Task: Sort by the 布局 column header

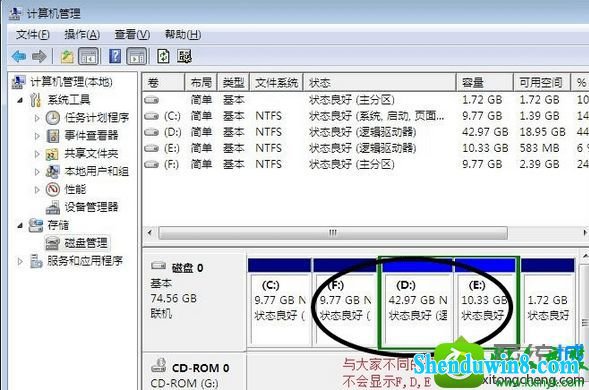Action: point(201,82)
